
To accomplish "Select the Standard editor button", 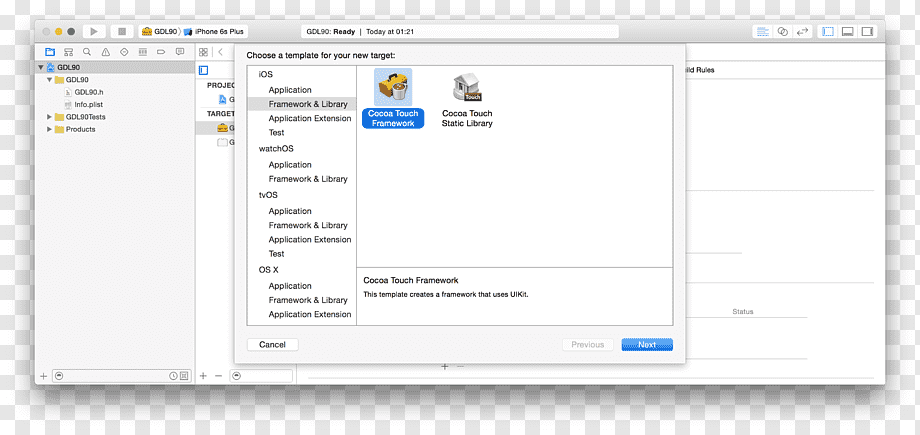I will coord(763,32).
